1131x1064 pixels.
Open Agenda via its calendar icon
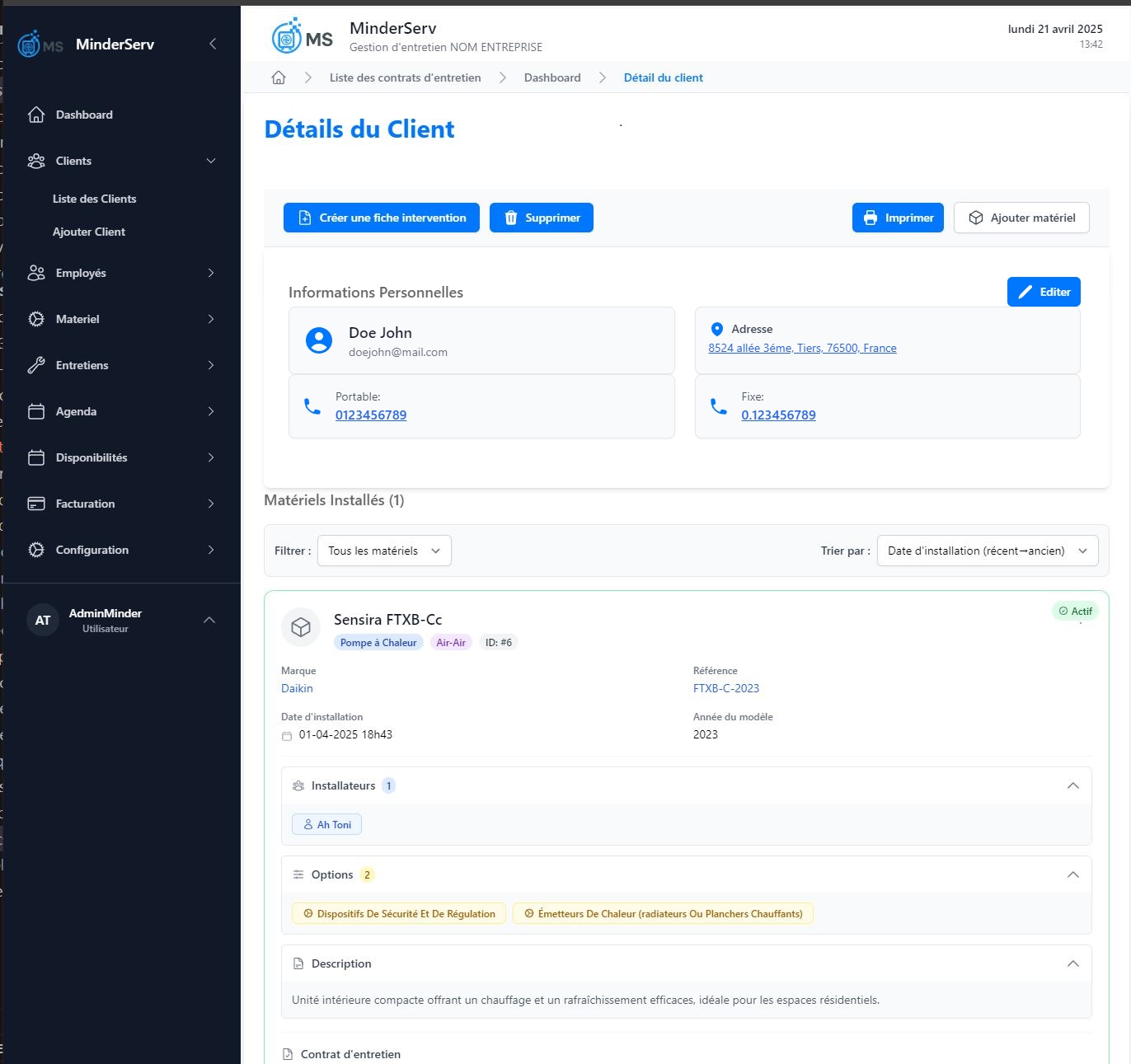(x=36, y=411)
